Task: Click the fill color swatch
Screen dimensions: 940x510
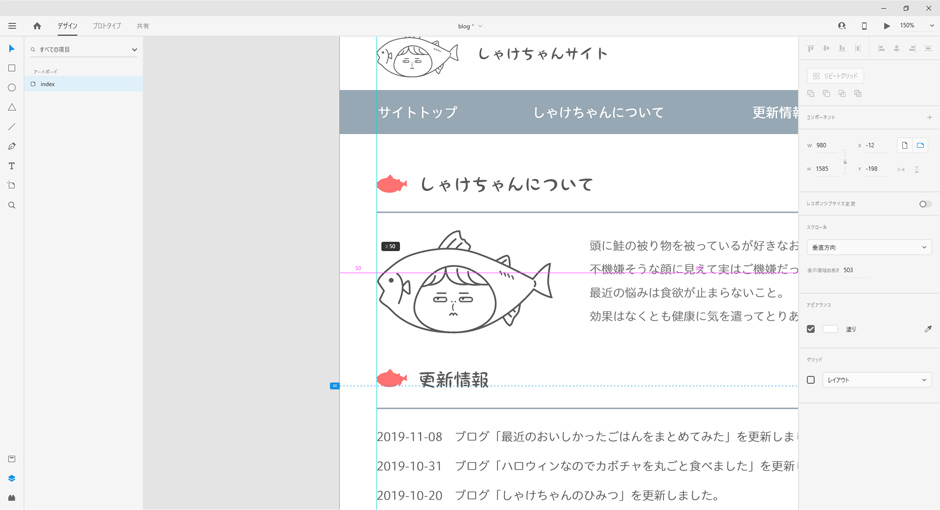Action: click(x=830, y=329)
